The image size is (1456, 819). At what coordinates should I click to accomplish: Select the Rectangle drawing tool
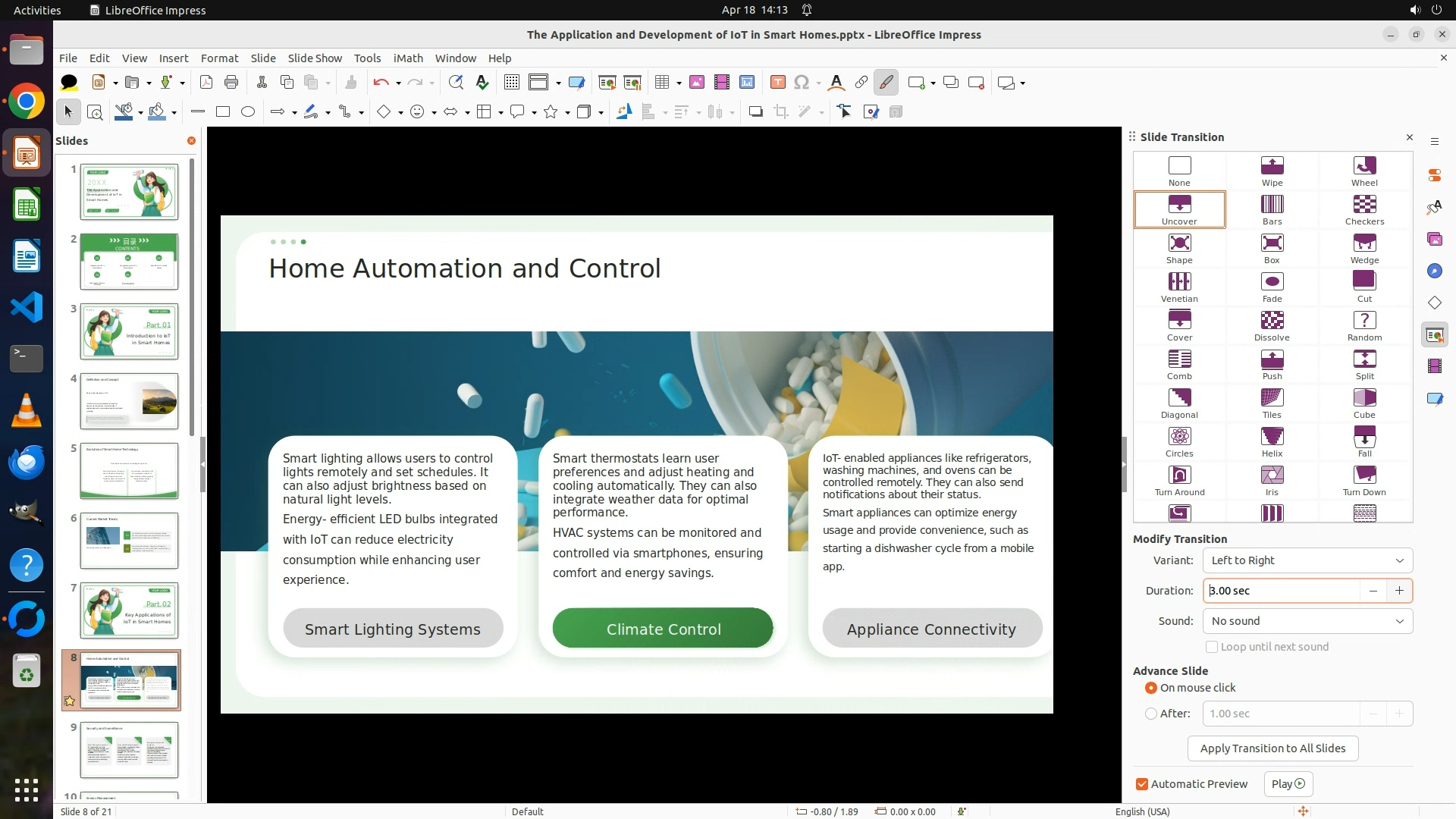[222, 112]
